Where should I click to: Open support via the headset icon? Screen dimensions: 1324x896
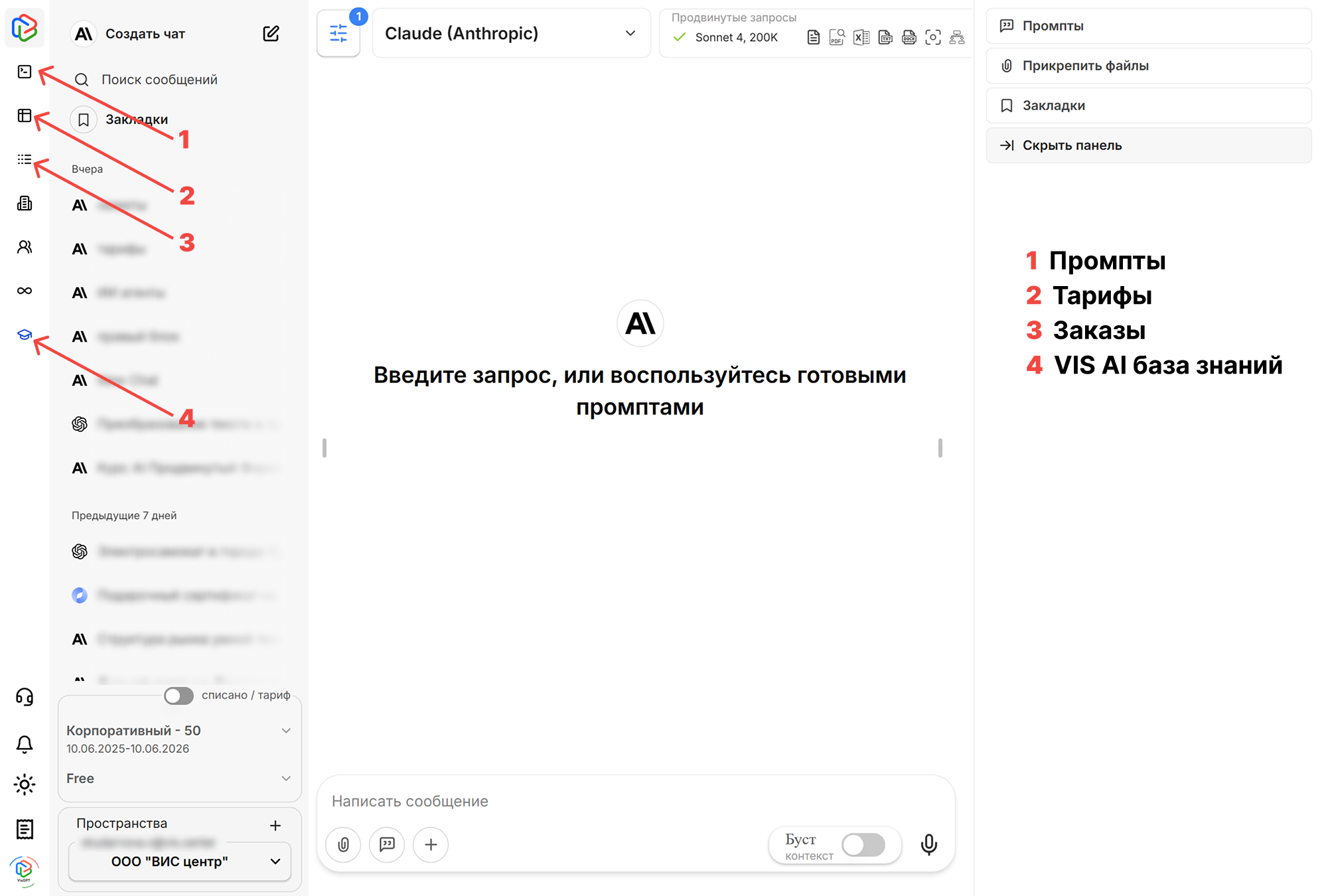(25, 697)
